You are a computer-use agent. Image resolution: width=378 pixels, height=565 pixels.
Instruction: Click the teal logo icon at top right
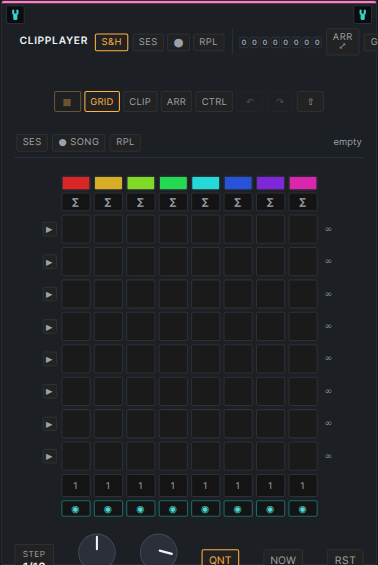click(363, 15)
